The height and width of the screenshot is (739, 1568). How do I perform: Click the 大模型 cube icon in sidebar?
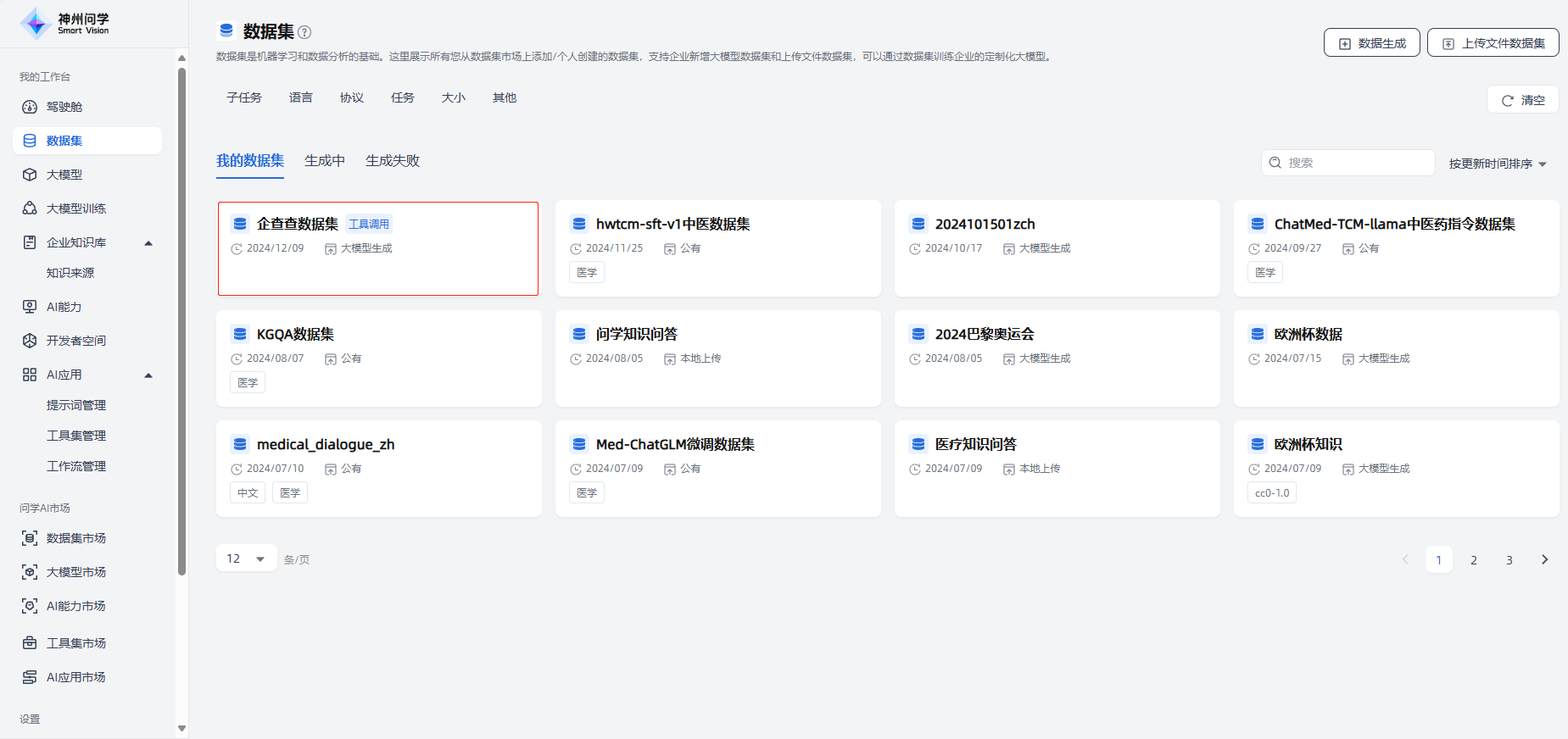click(x=30, y=175)
